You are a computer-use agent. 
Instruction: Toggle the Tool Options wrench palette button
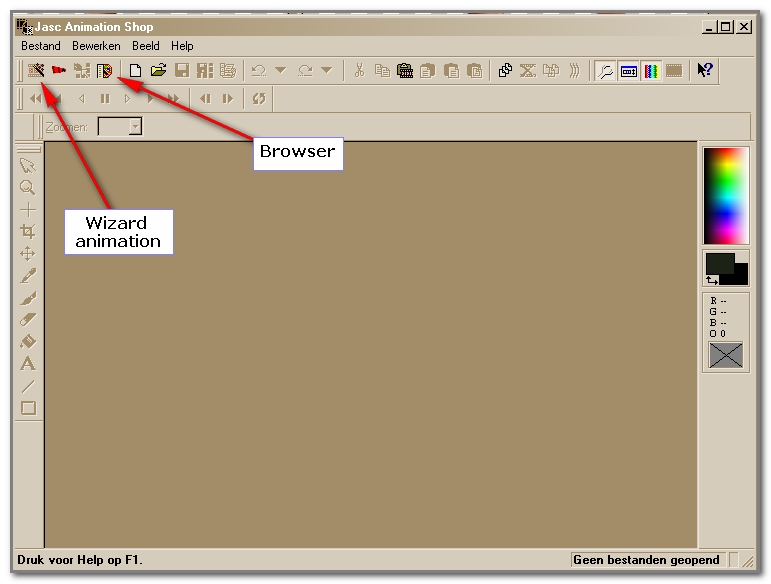(x=606, y=71)
